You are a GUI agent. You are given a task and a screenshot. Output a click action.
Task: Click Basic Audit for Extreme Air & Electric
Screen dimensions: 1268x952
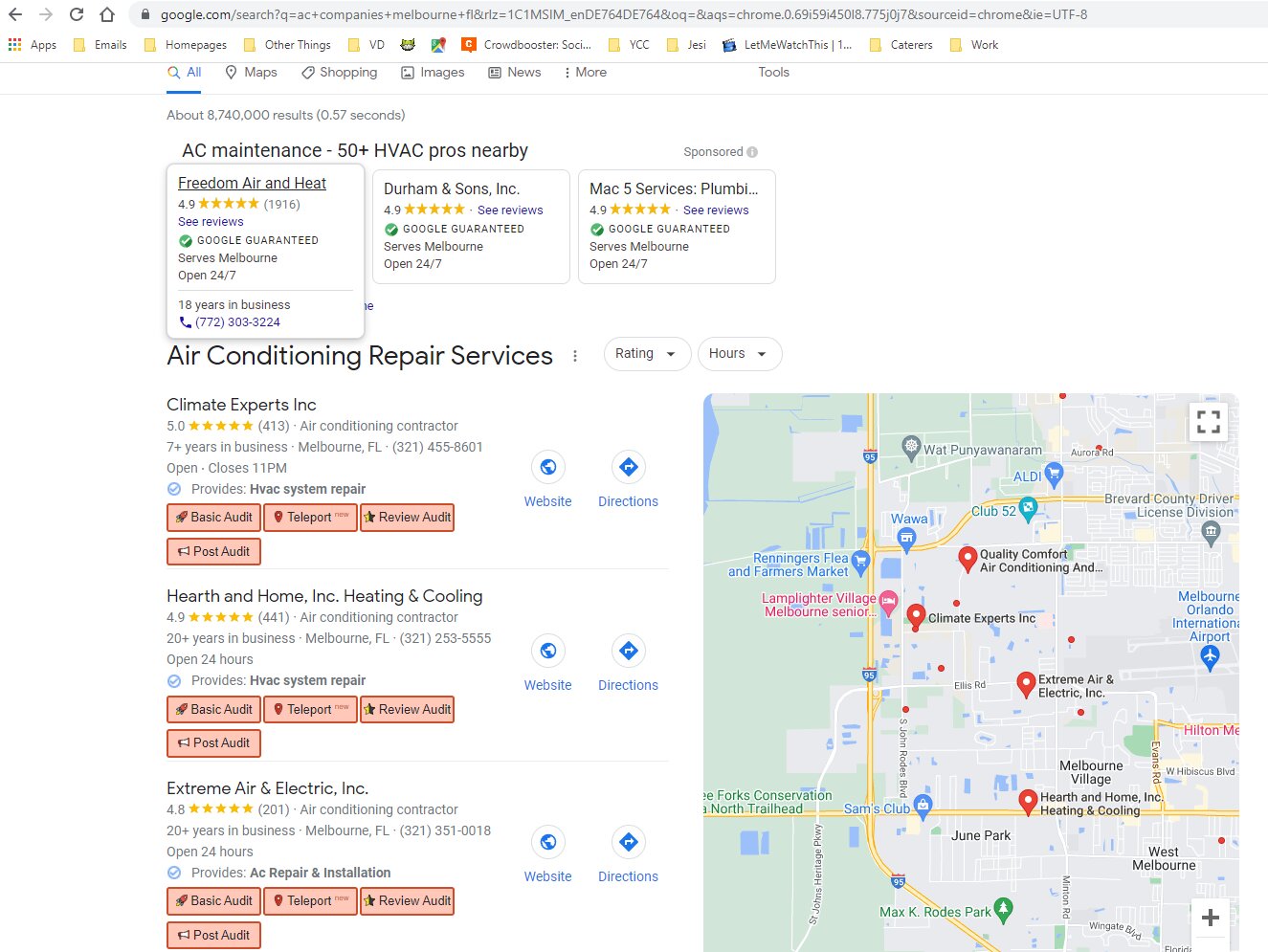213,901
